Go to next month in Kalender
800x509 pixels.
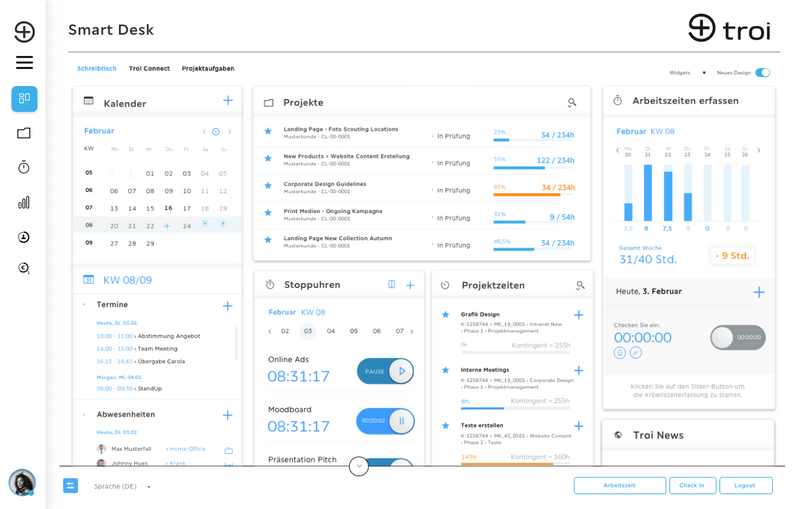click(x=230, y=132)
